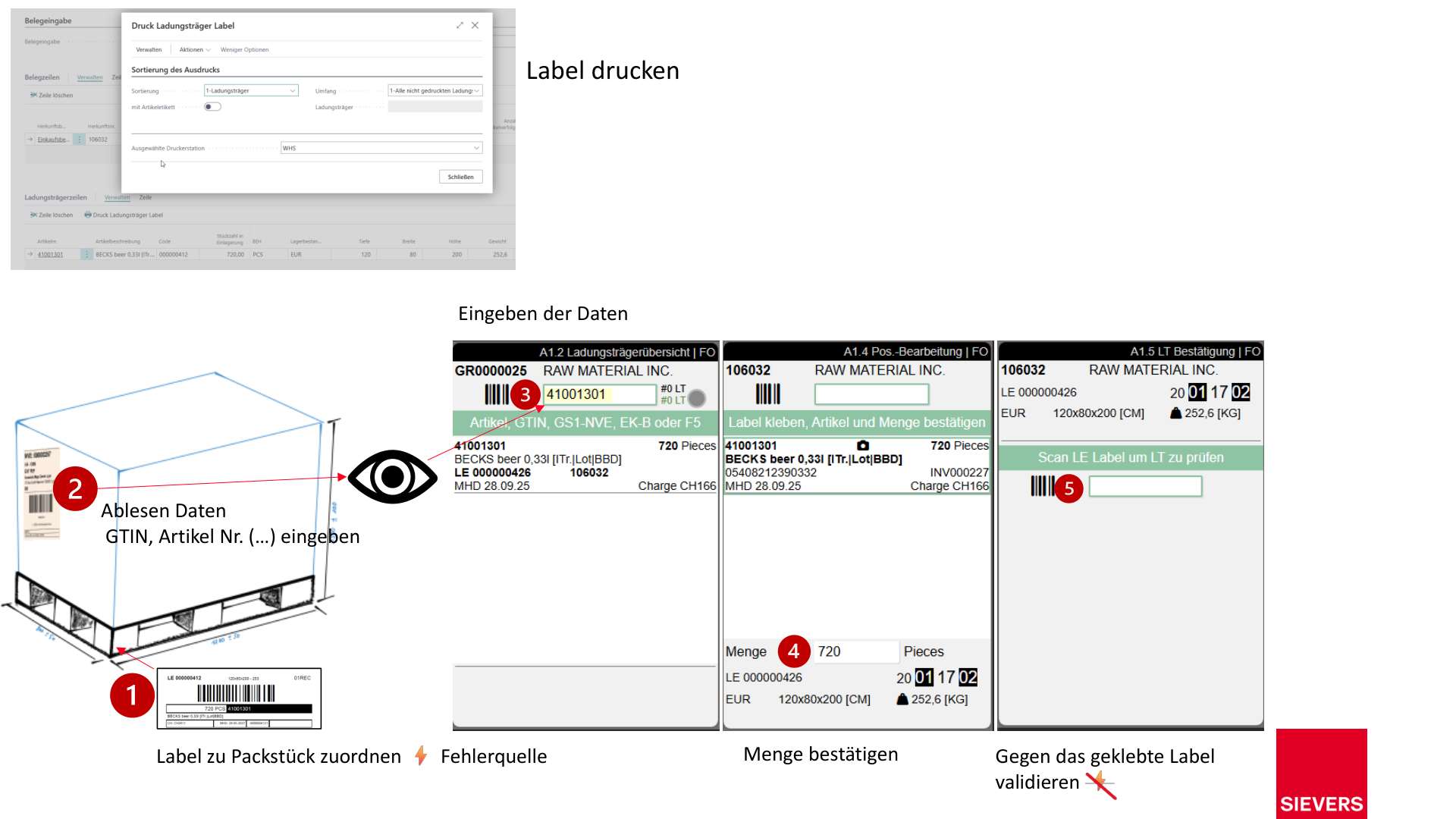Click 106032 header in A1.5 screen
The height and width of the screenshot is (819, 1456).
click(1023, 370)
